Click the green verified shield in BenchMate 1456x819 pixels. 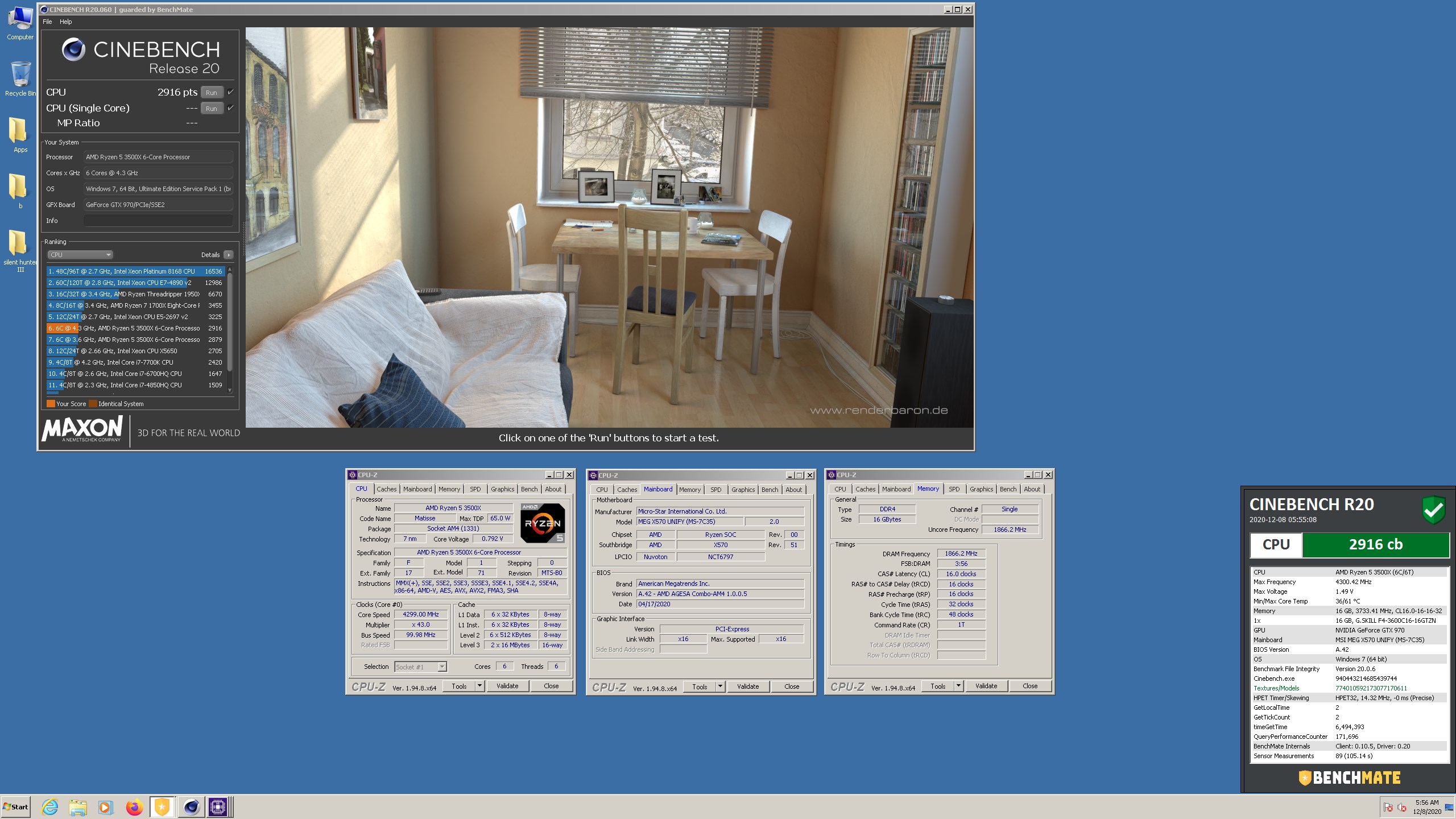coord(1433,509)
